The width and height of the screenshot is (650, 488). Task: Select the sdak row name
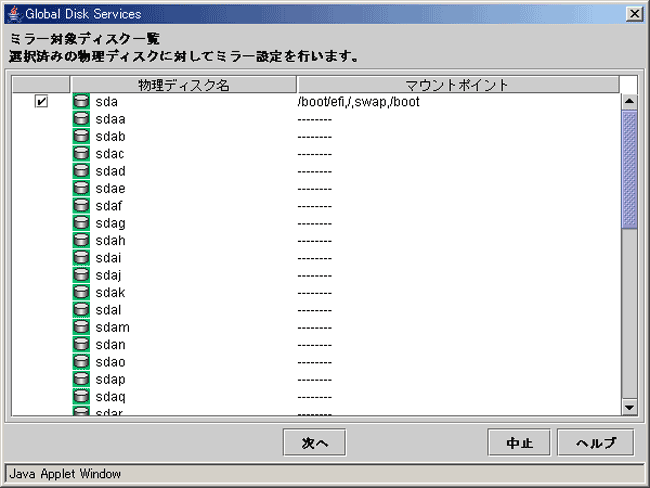[110, 293]
